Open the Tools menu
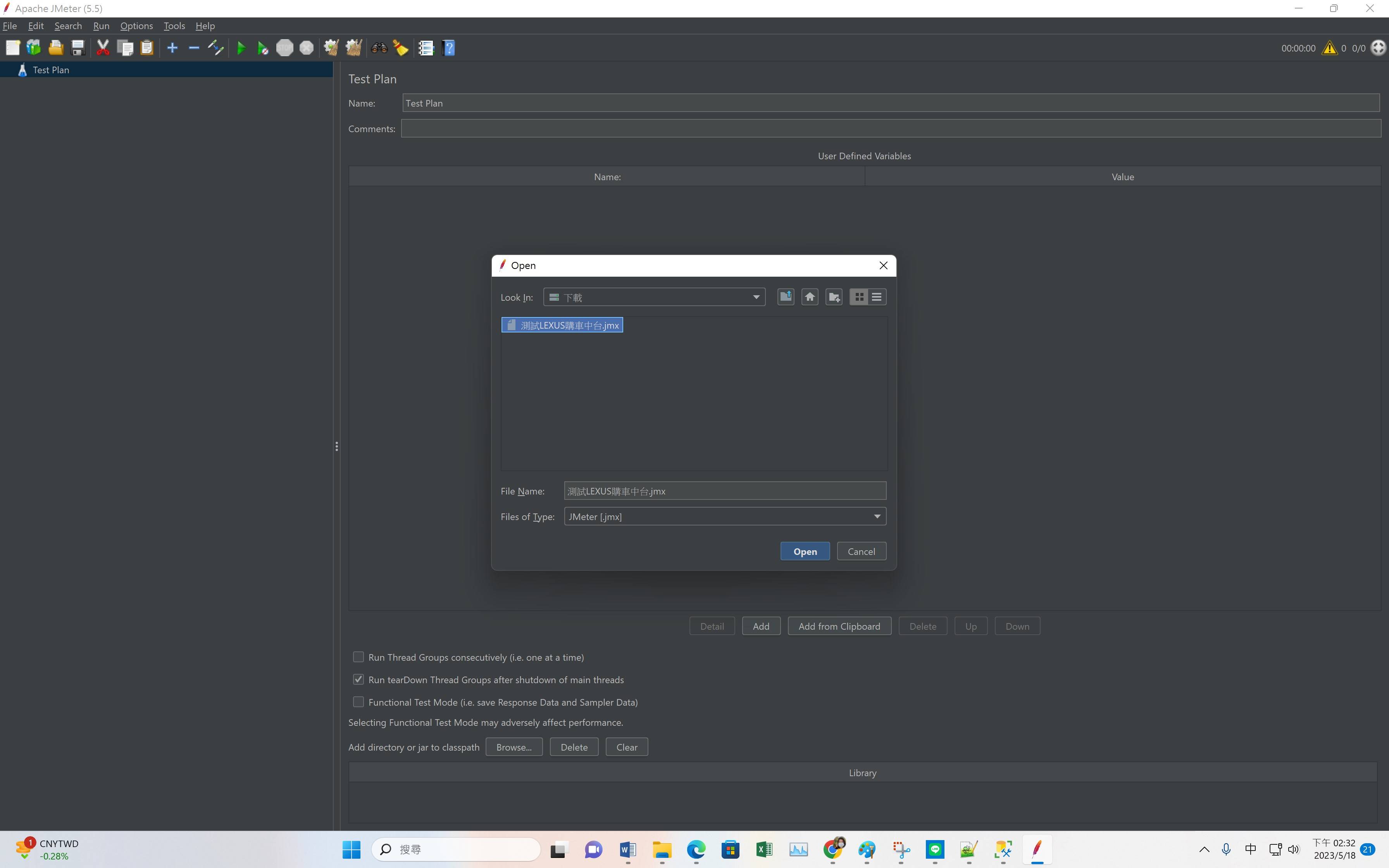Viewport: 1389px width, 868px height. tap(174, 26)
